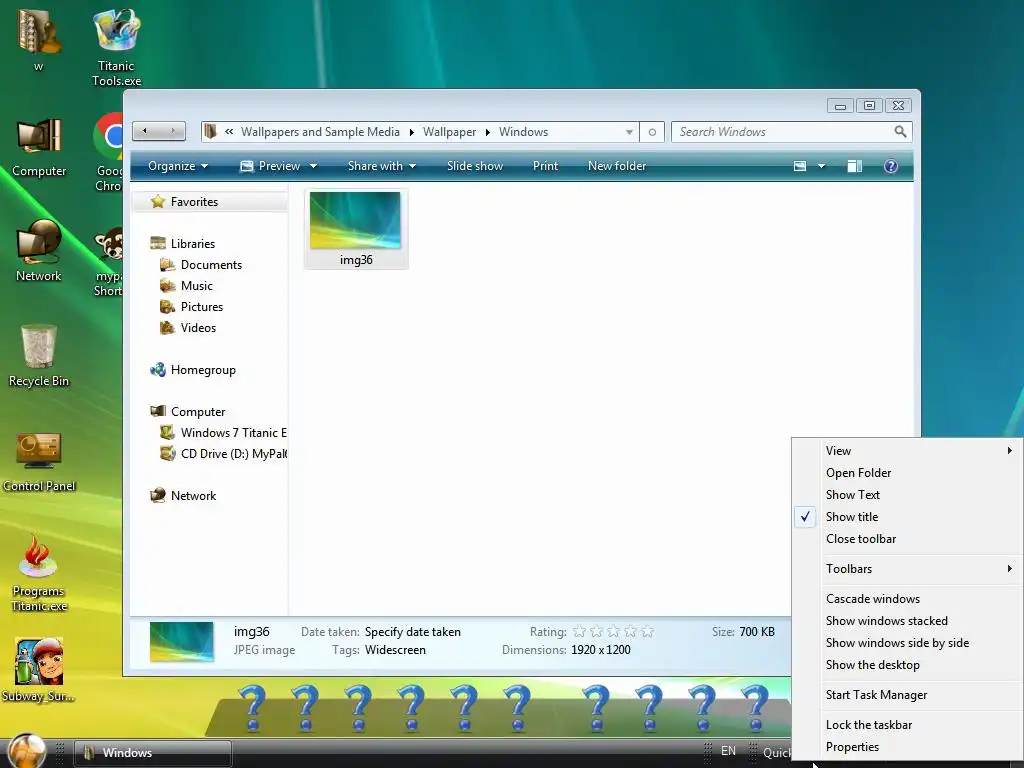Select the Network desktop icon
The image size is (1024, 768).
(39, 251)
